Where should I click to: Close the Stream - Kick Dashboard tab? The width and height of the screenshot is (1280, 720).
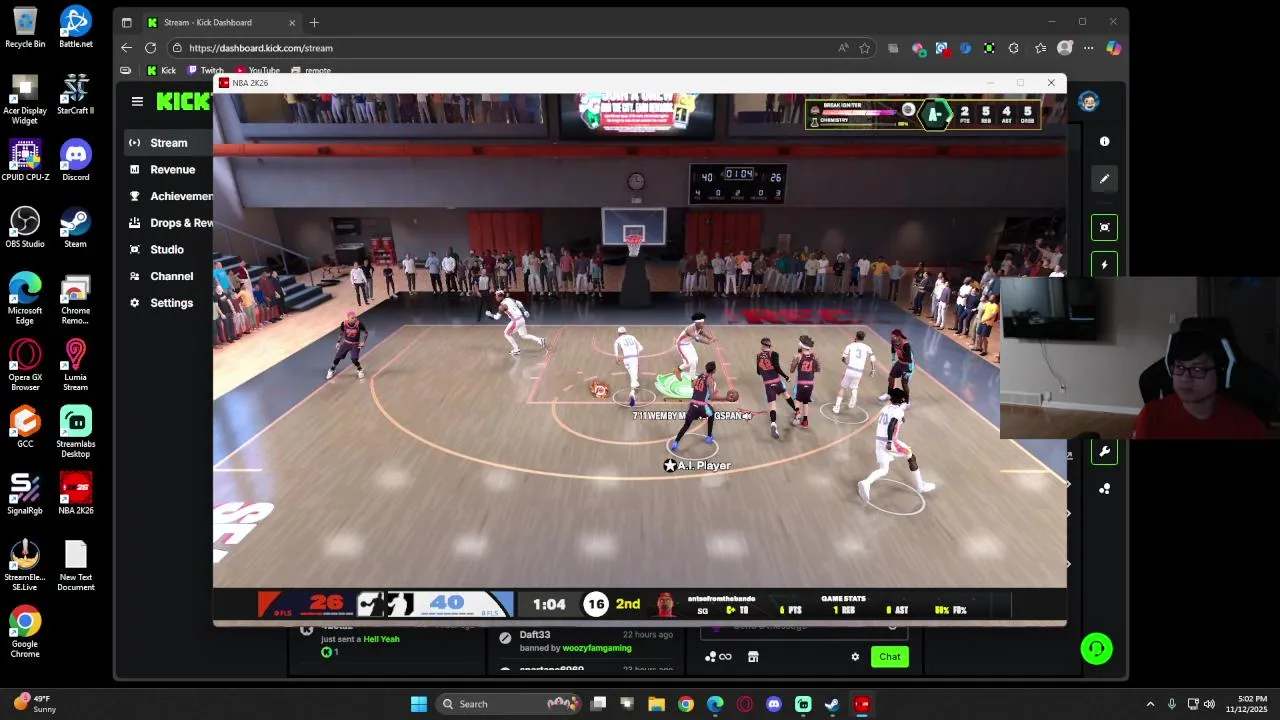coord(292,22)
